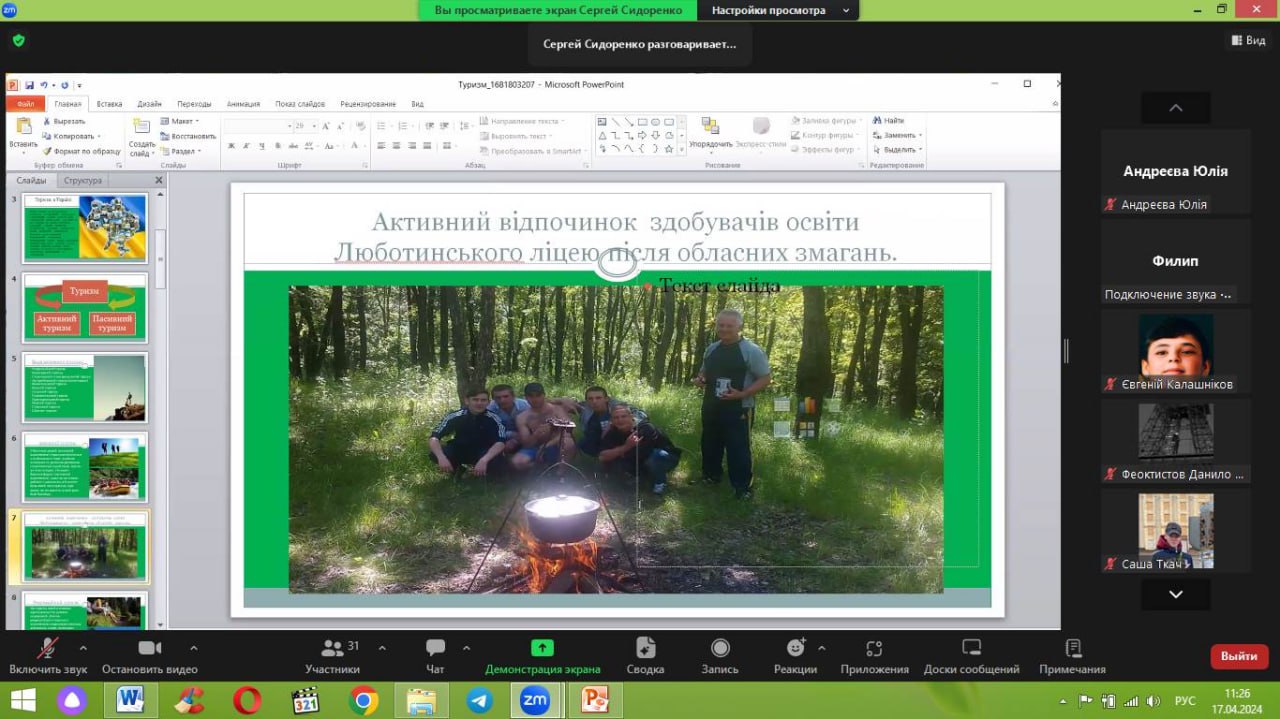Click Вырезать scissors command

pyautogui.click(x=63, y=121)
